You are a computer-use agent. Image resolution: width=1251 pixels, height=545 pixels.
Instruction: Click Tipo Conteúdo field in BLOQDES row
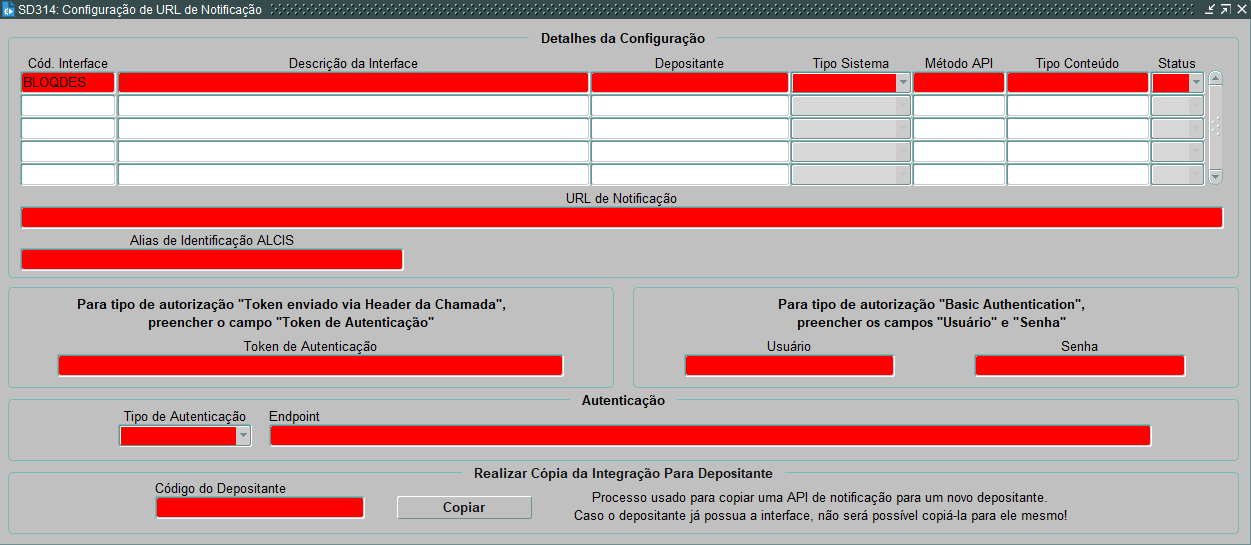(1078, 83)
